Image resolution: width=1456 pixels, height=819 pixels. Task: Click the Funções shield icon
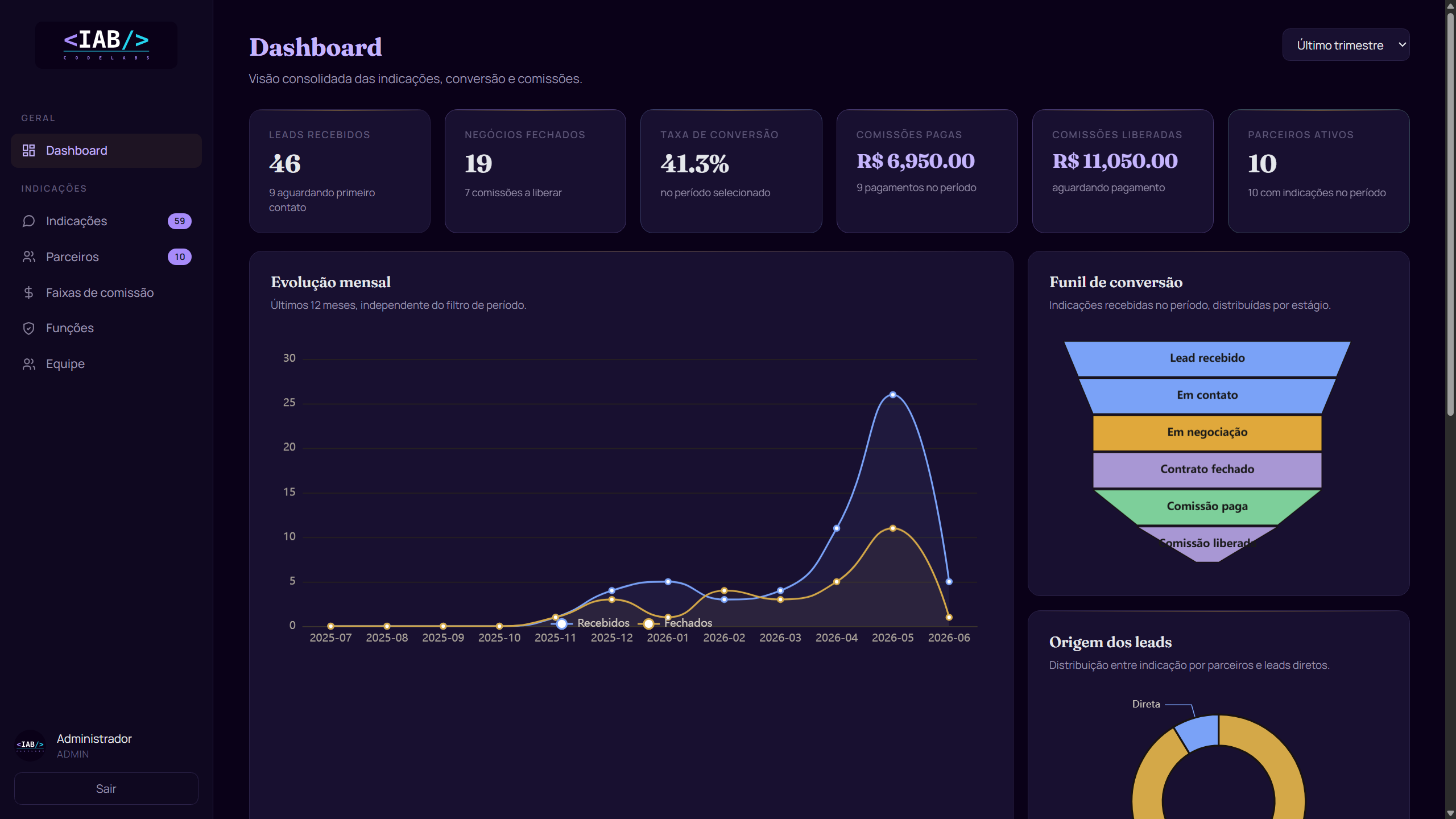coord(28,328)
